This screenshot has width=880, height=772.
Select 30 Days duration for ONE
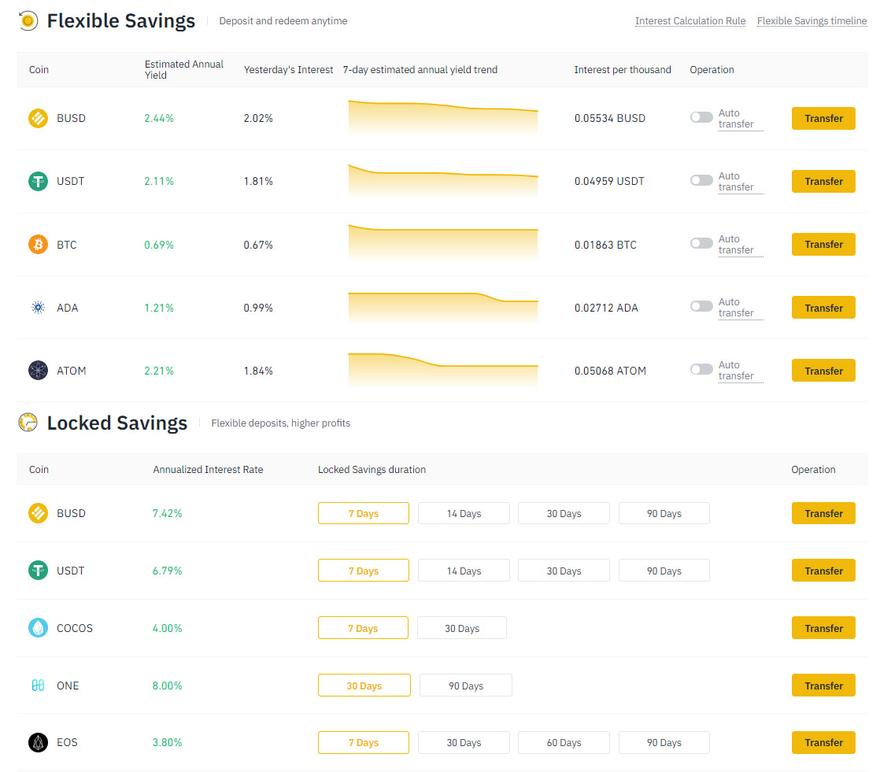[364, 685]
